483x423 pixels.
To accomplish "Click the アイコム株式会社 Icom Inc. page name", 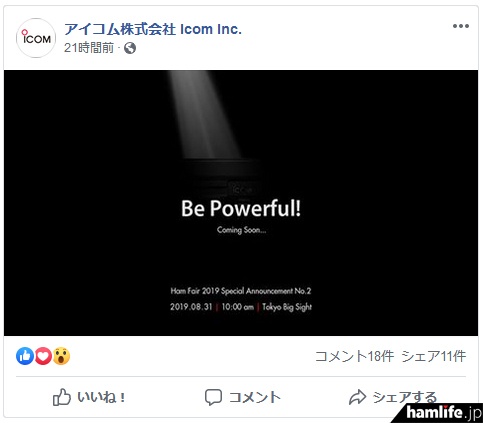I will click(153, 29).
